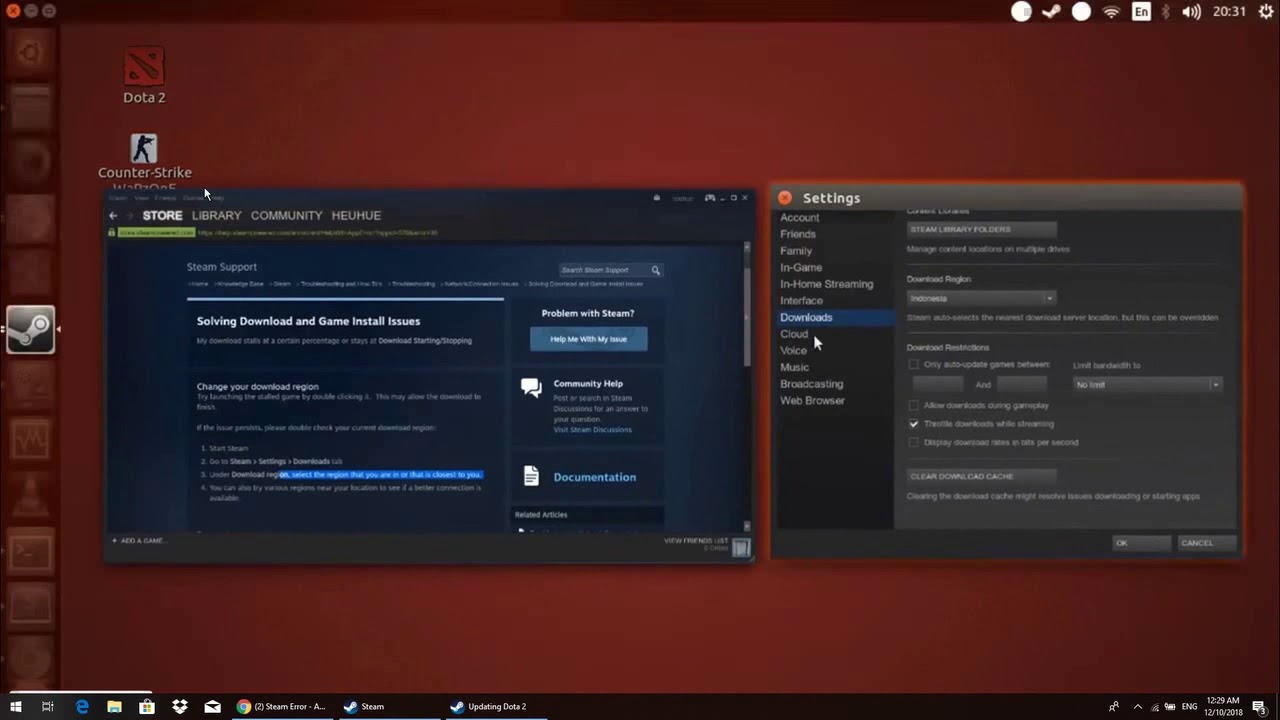This screenshot has height=720, width=1280.
Task: Select In-Home Streaming in Settings sidebar
Action: (826, 284)
